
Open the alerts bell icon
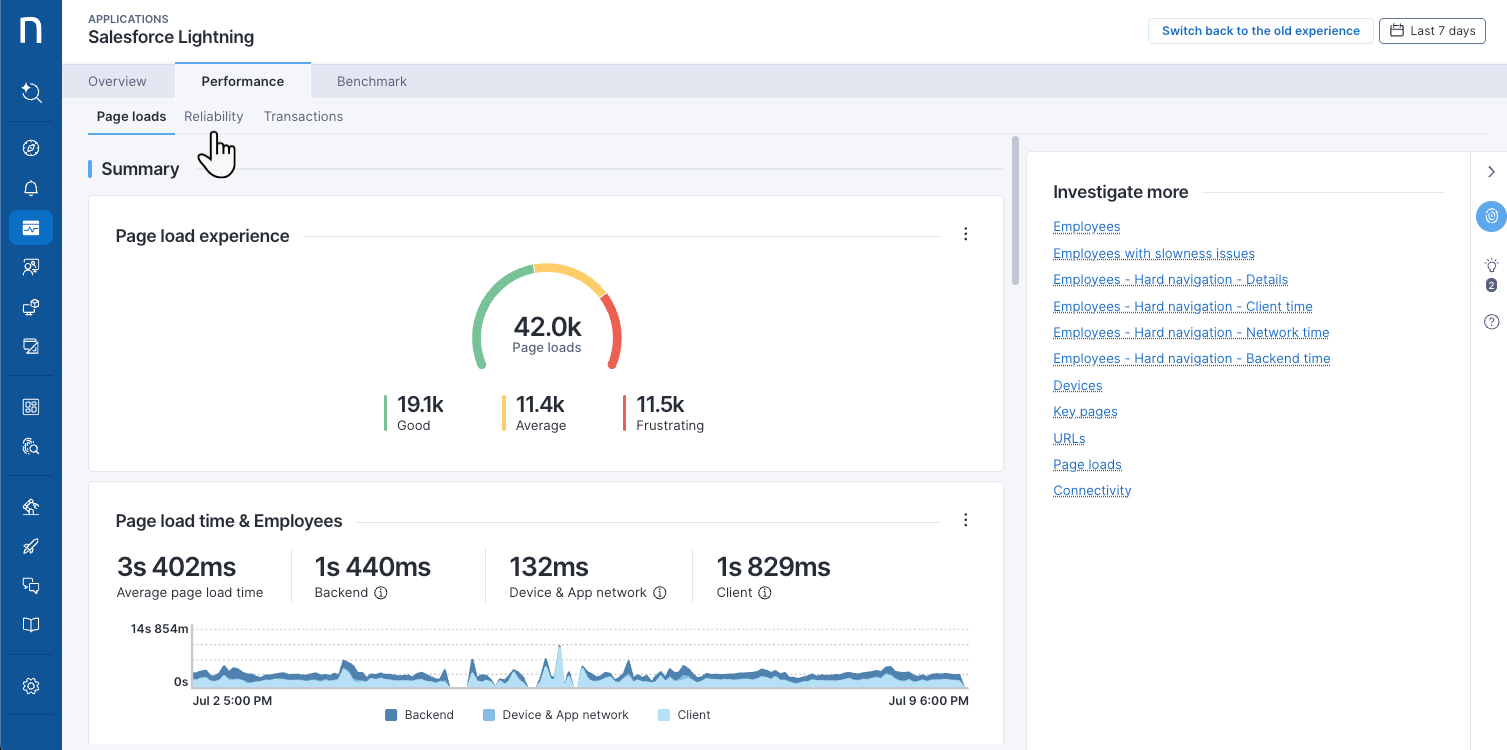pos(31,188)
